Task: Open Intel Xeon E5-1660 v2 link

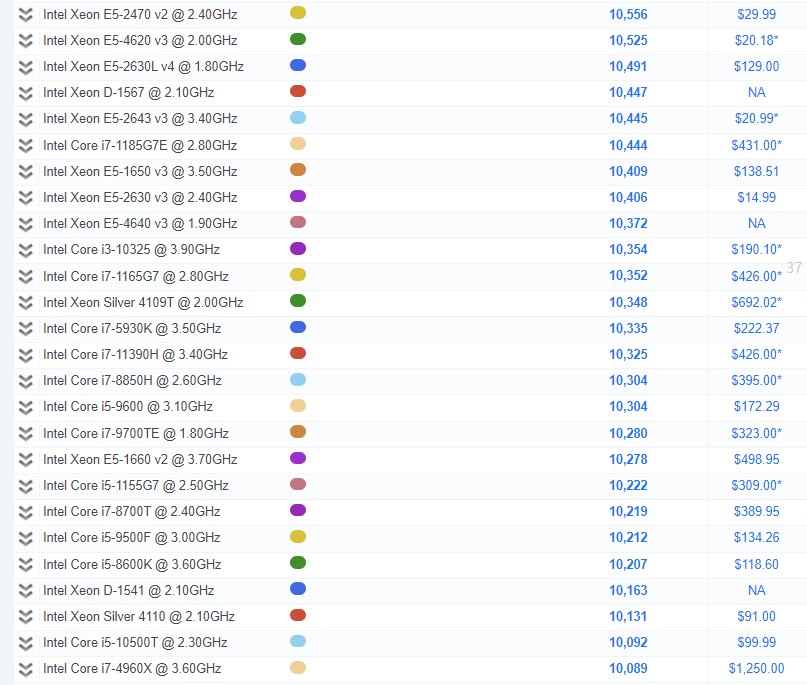Action: [140, 460]
